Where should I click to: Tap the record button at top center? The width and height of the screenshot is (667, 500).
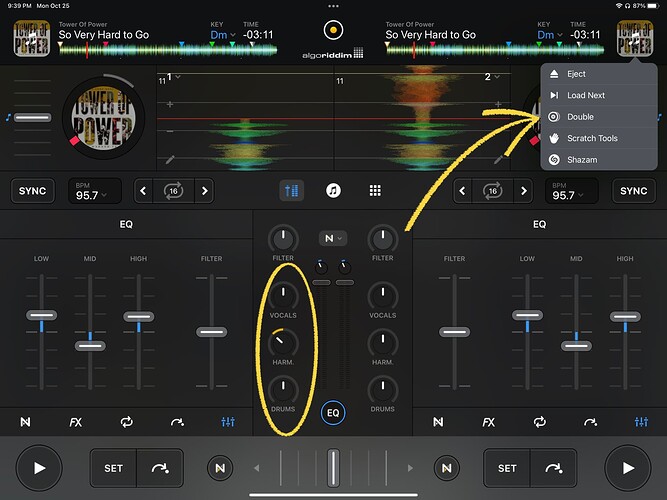tap(333, 30)
